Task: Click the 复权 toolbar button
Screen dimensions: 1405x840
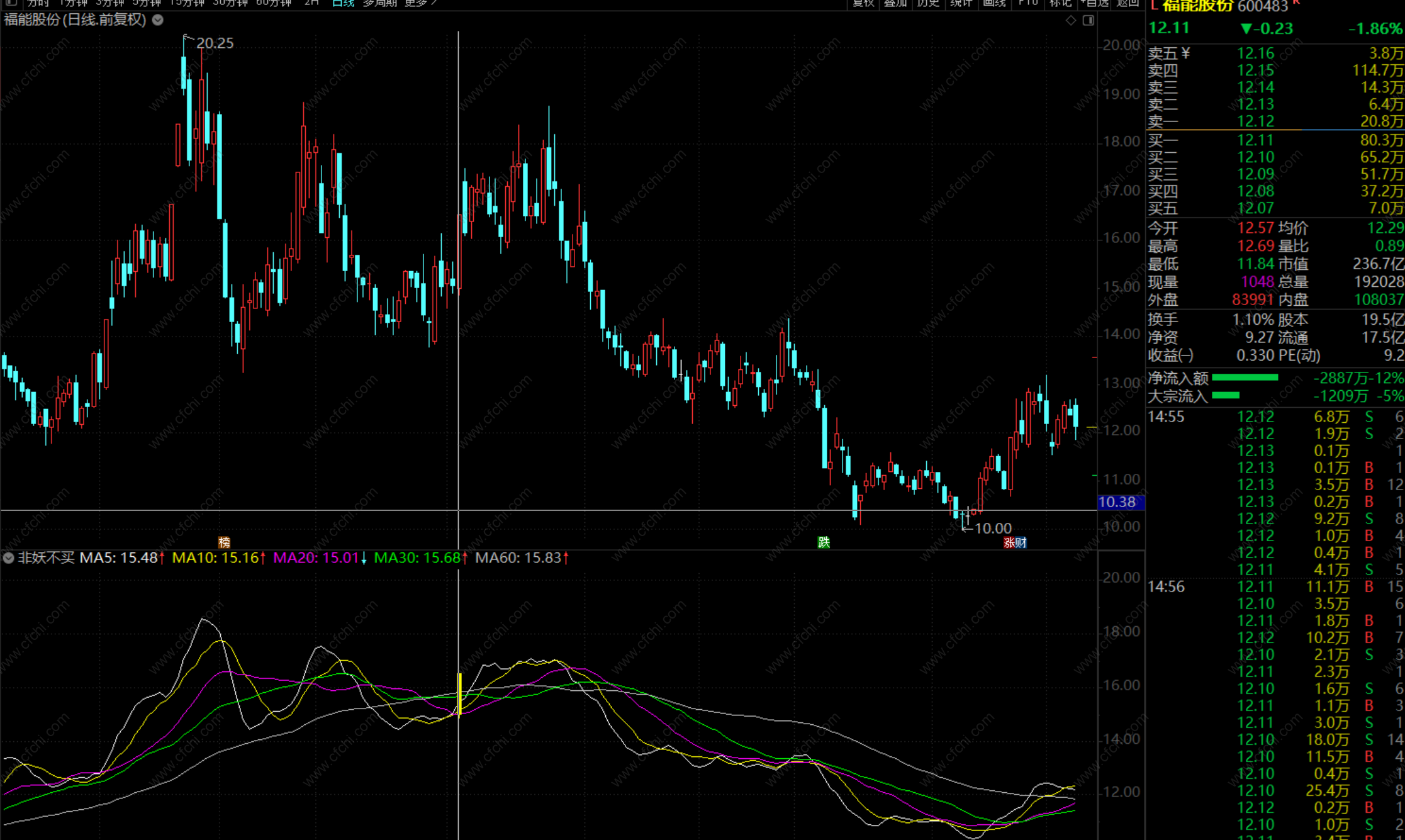Action: coord(863,3)
